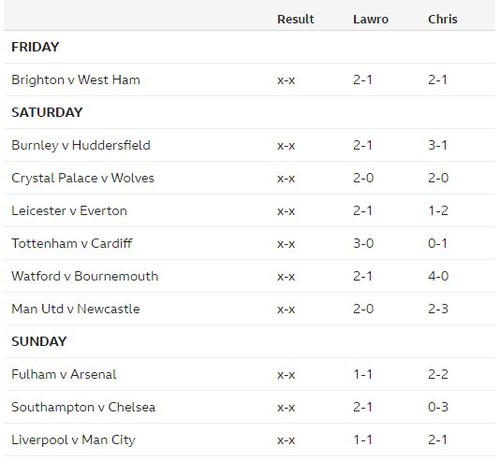
Task: Click Lawro's 3-0 prediction for Tottenham
Action: 363,243
